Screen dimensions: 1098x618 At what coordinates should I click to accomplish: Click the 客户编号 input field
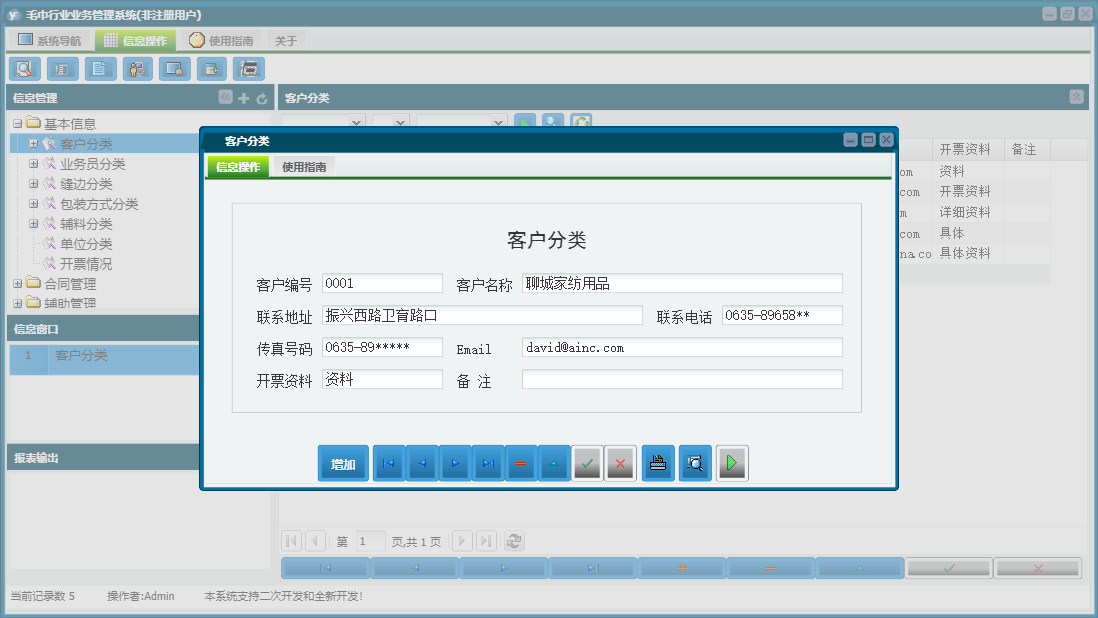[x=382, y=283]
